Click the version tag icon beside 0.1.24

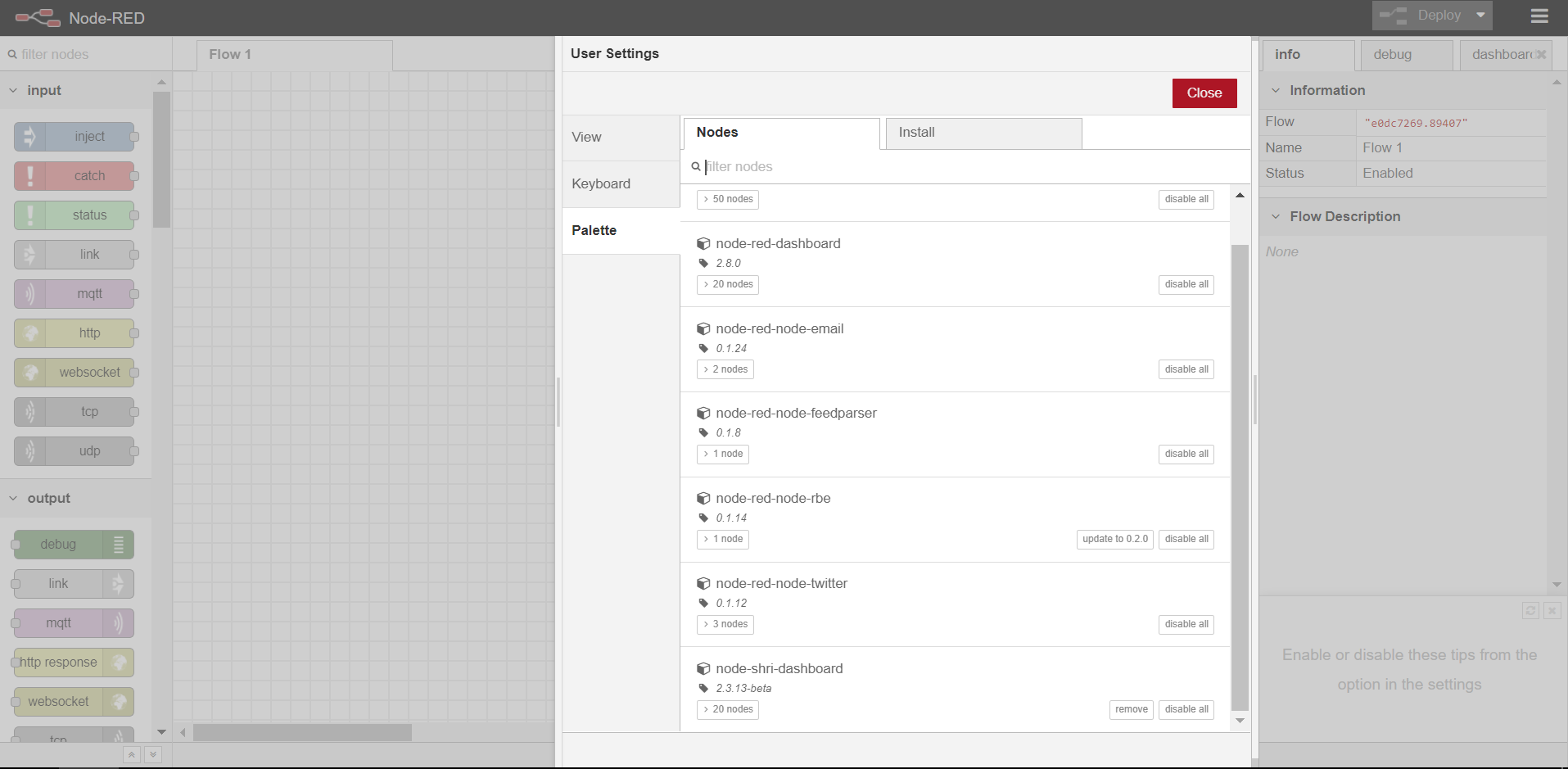pos(703,349)
